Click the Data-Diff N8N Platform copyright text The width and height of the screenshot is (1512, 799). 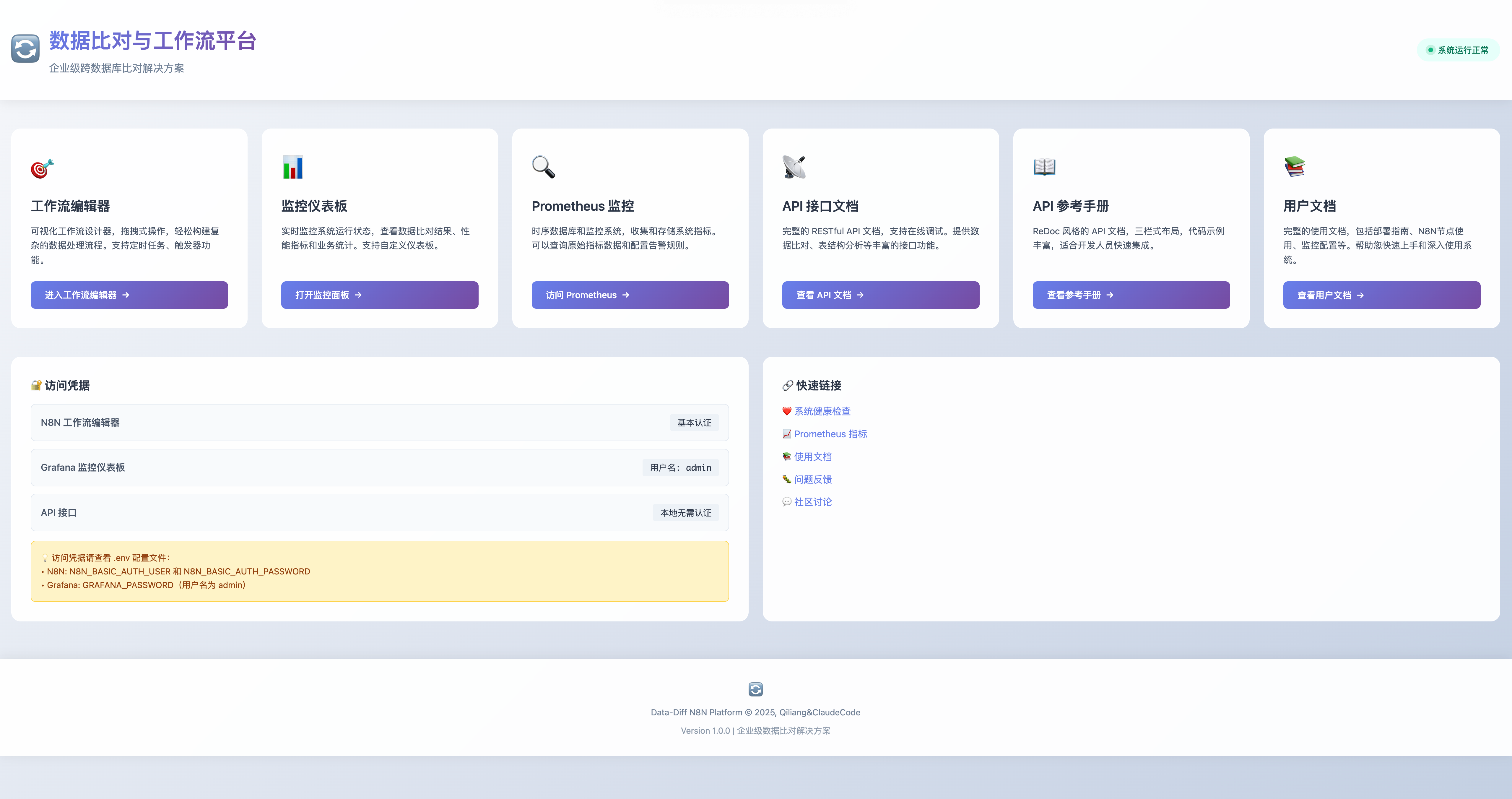point(755,713)
